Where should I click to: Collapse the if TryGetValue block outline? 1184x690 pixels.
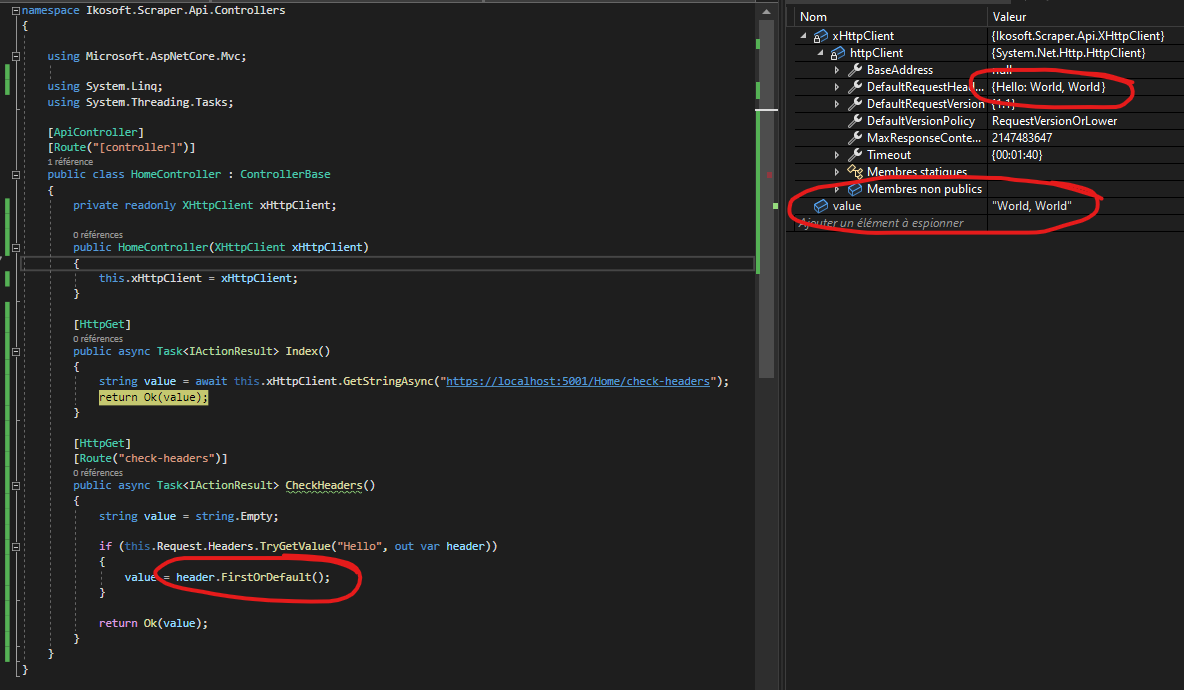(16, 547)
